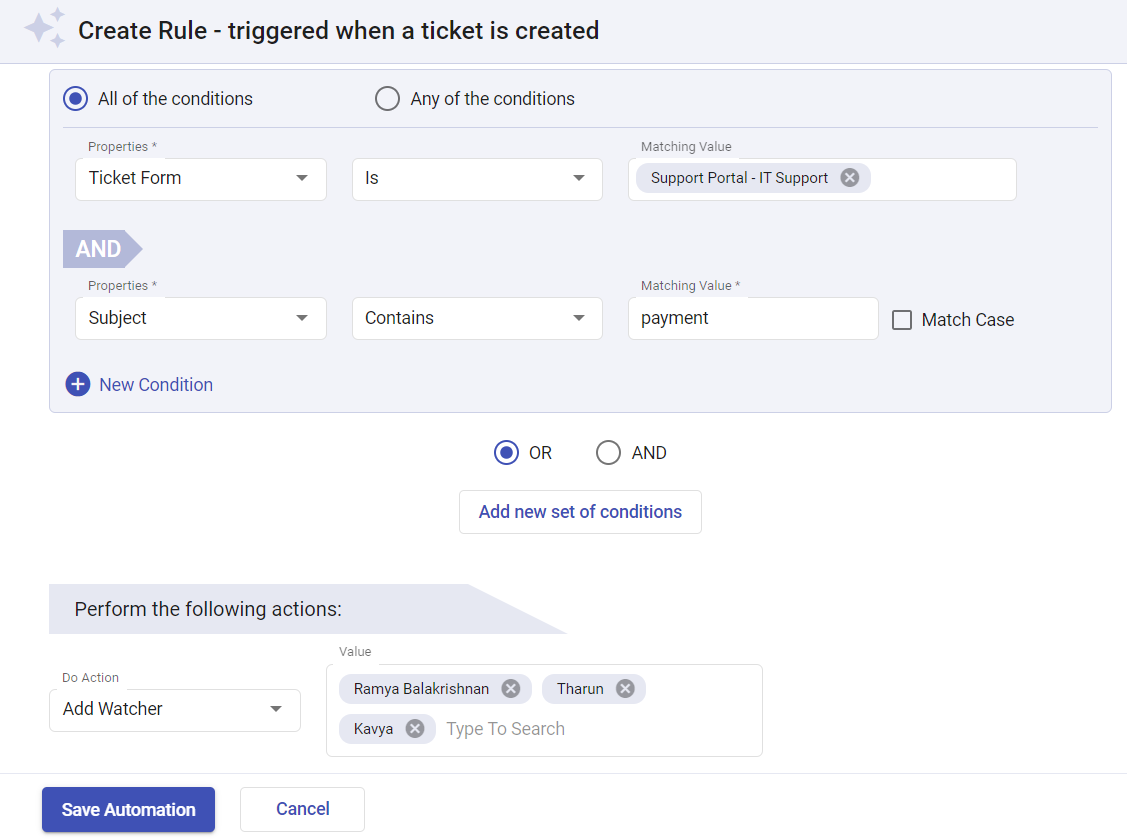Remove Kavya from the watcher list
Viewport: 1127px width, 840px height.
point(414,728)
